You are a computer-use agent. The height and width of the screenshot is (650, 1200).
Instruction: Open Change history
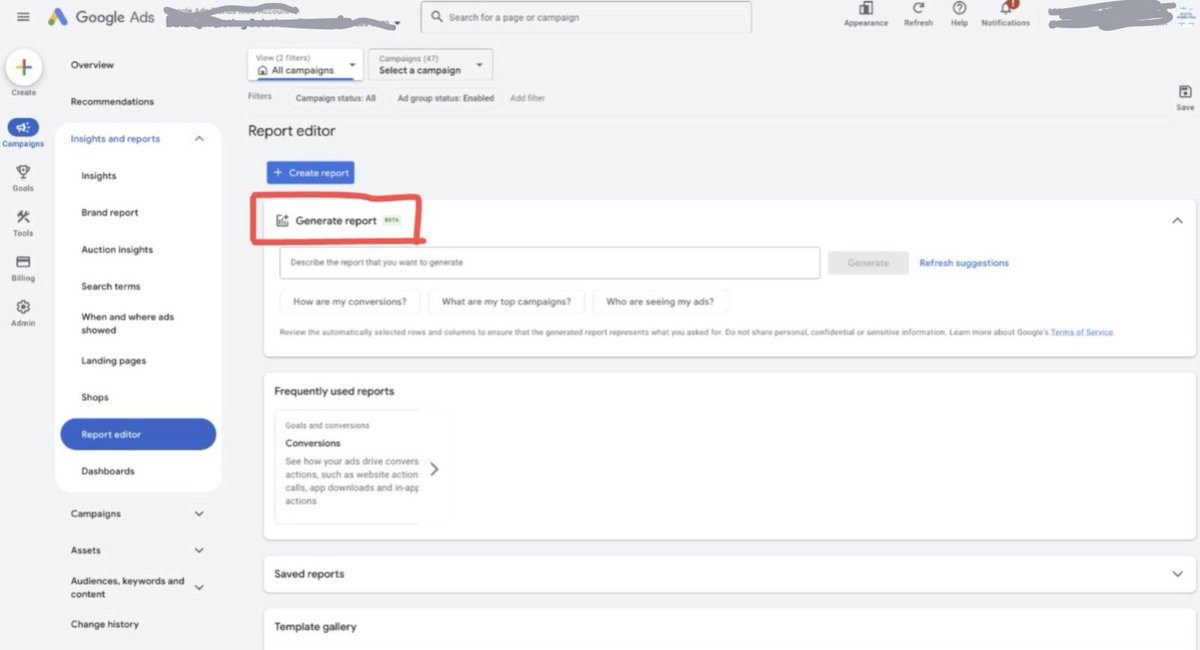pos(105,624)
